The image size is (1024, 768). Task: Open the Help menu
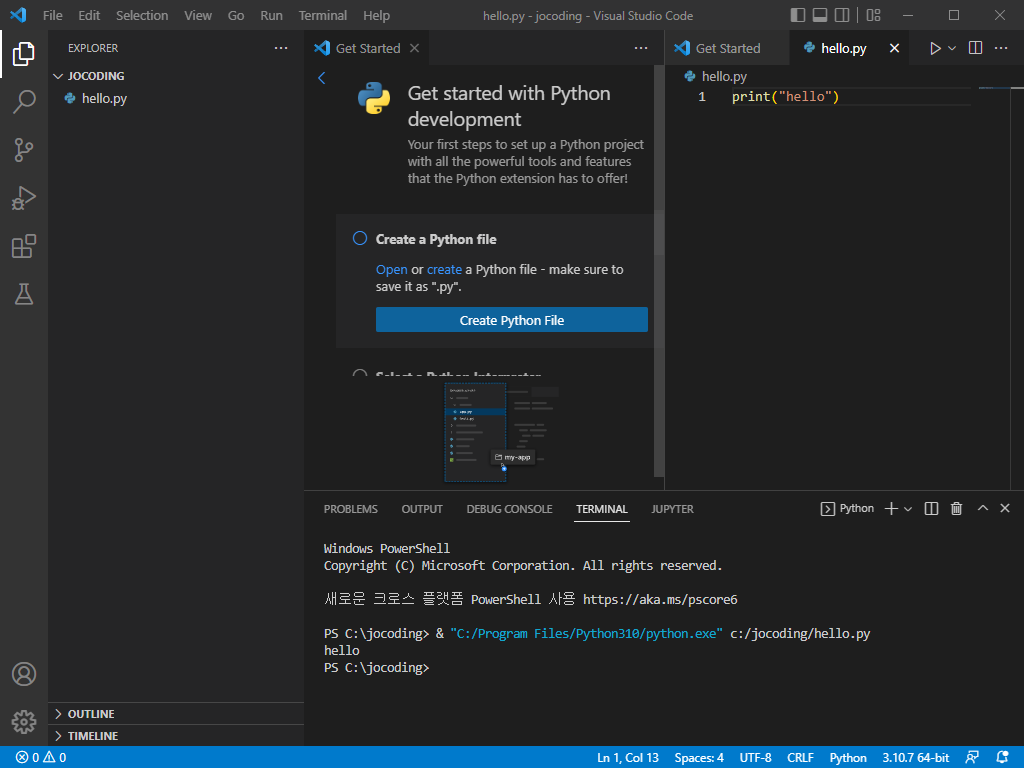376,15
